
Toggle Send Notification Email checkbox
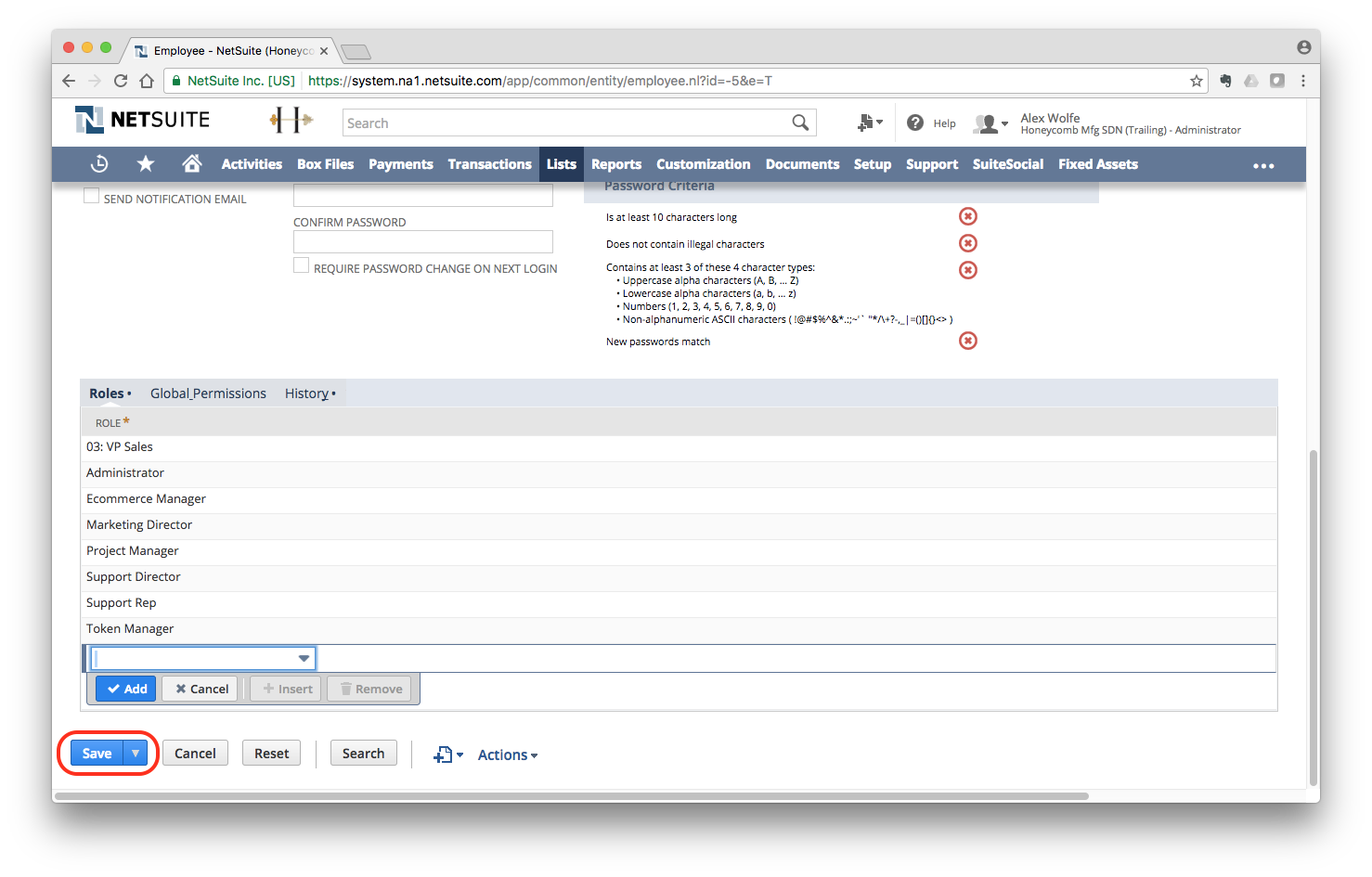(x=91, y=196)
